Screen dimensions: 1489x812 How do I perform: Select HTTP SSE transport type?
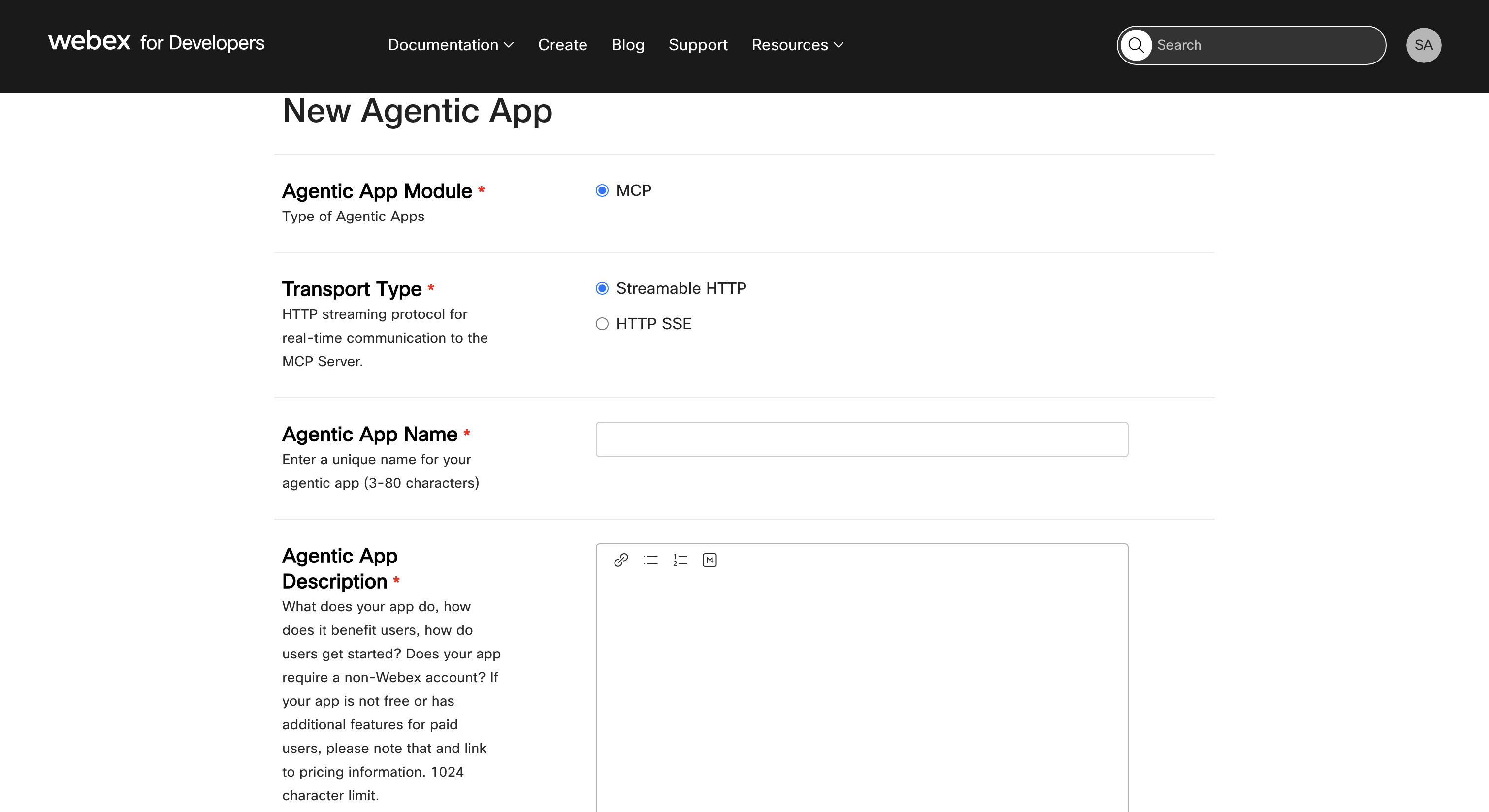(x=602, y=324)
